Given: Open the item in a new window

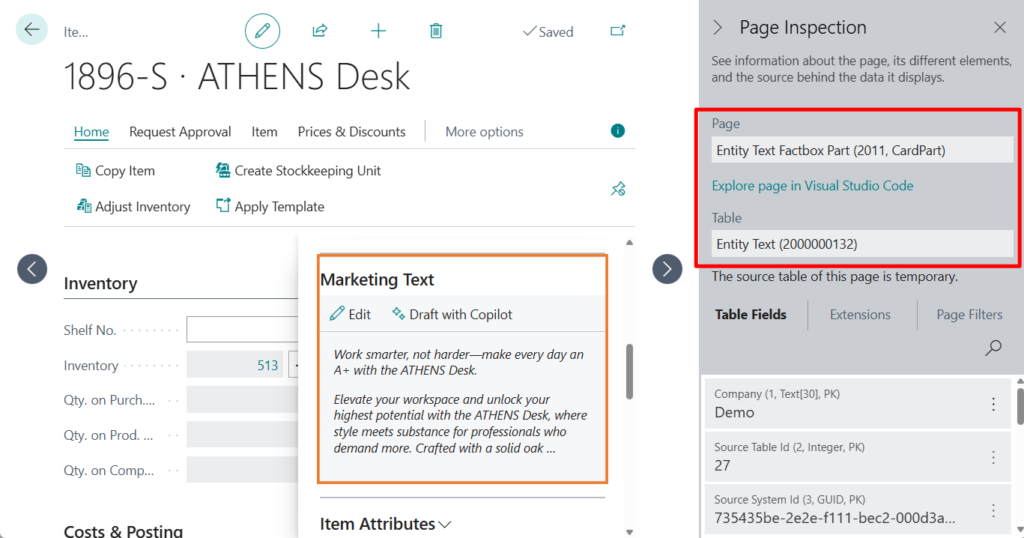Looking at the screenshot, I should pos(618,31).
